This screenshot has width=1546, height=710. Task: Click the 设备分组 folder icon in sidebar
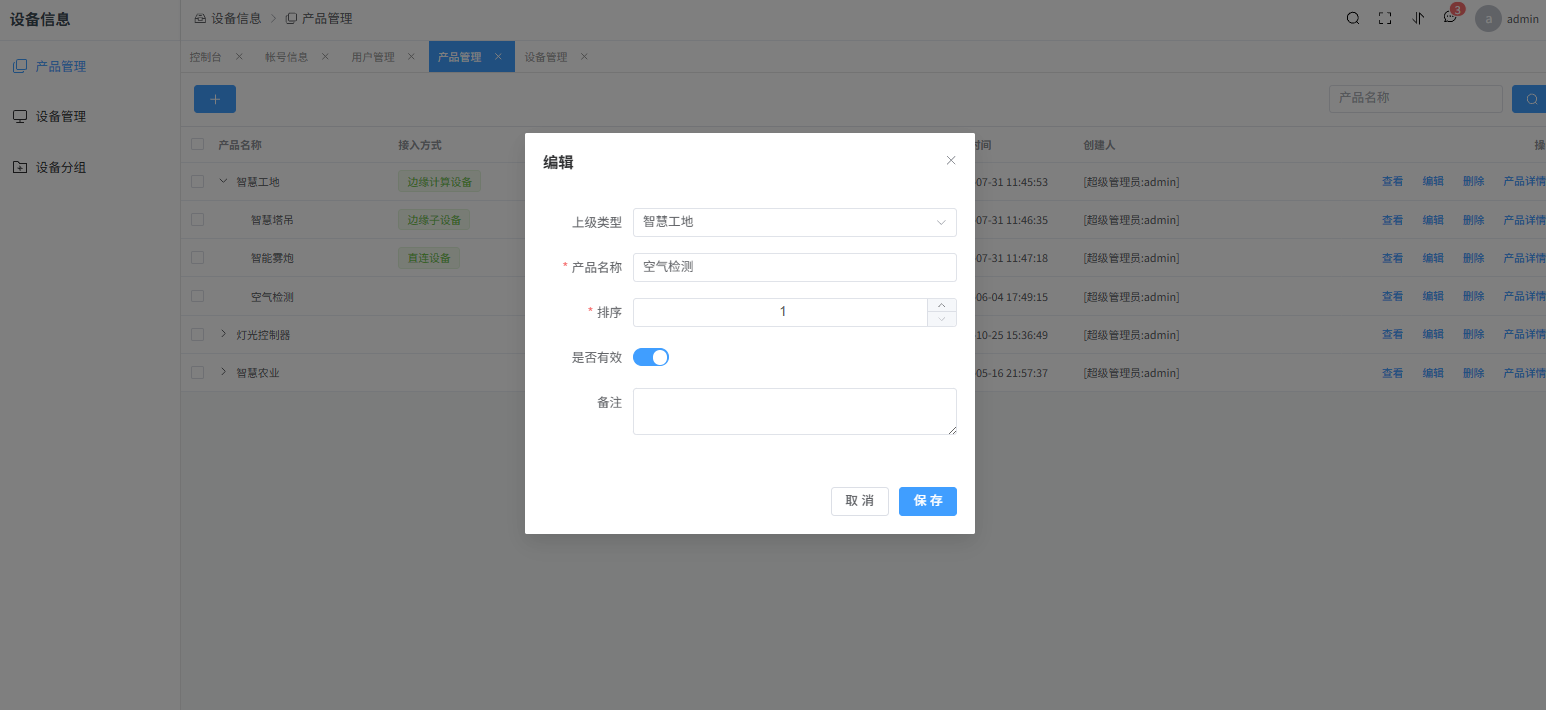[x=19, y=167]
